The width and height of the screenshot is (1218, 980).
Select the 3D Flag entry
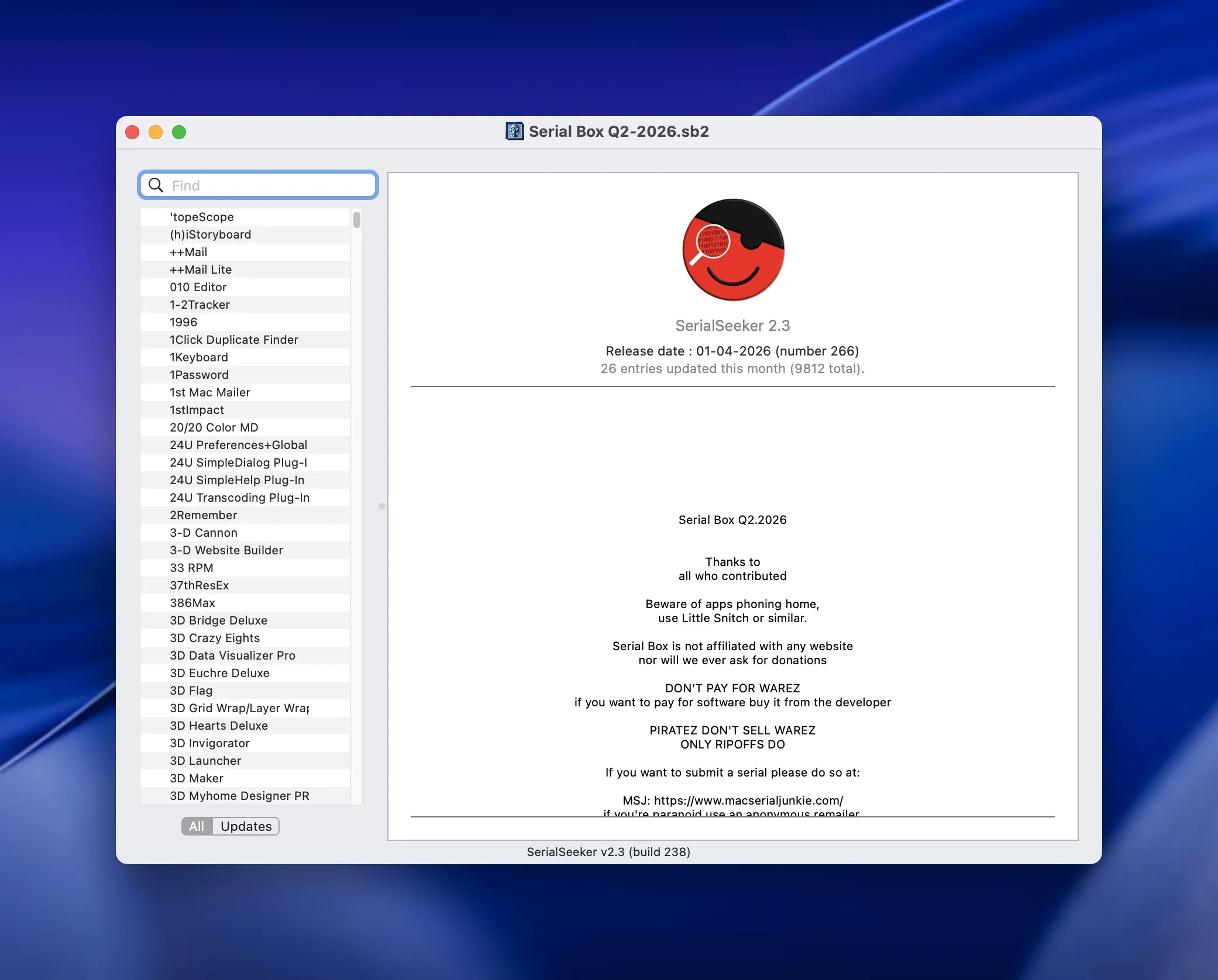245,691
